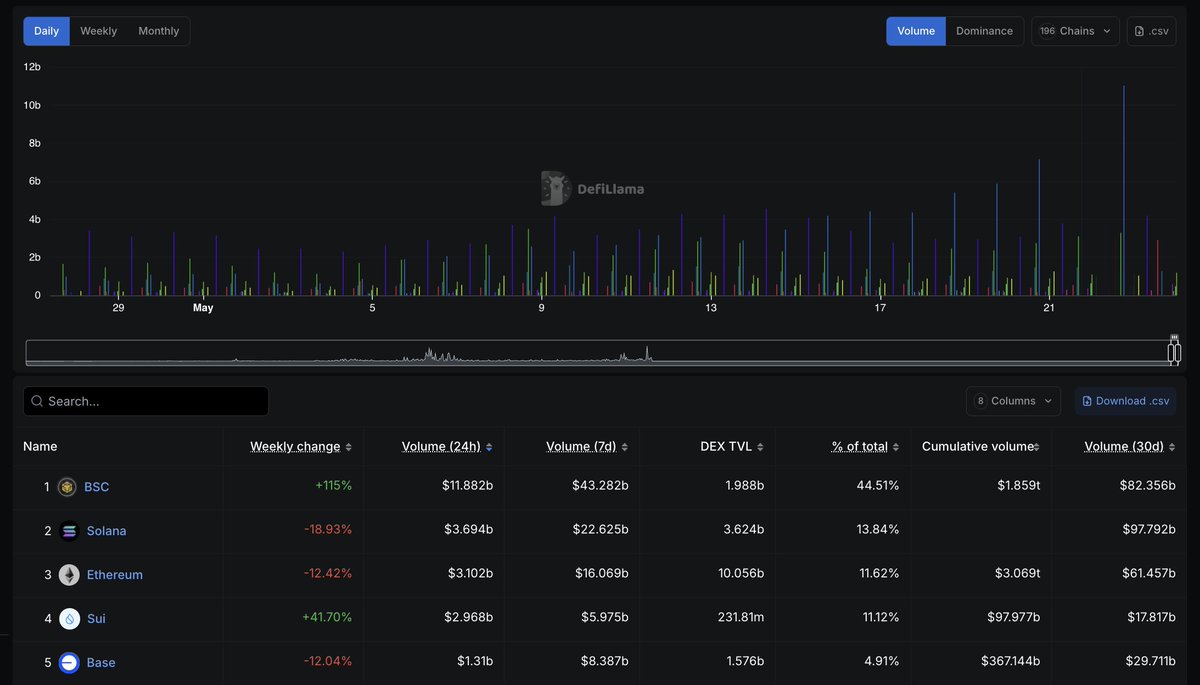Click the May label on chart axis

coord(203,308)
